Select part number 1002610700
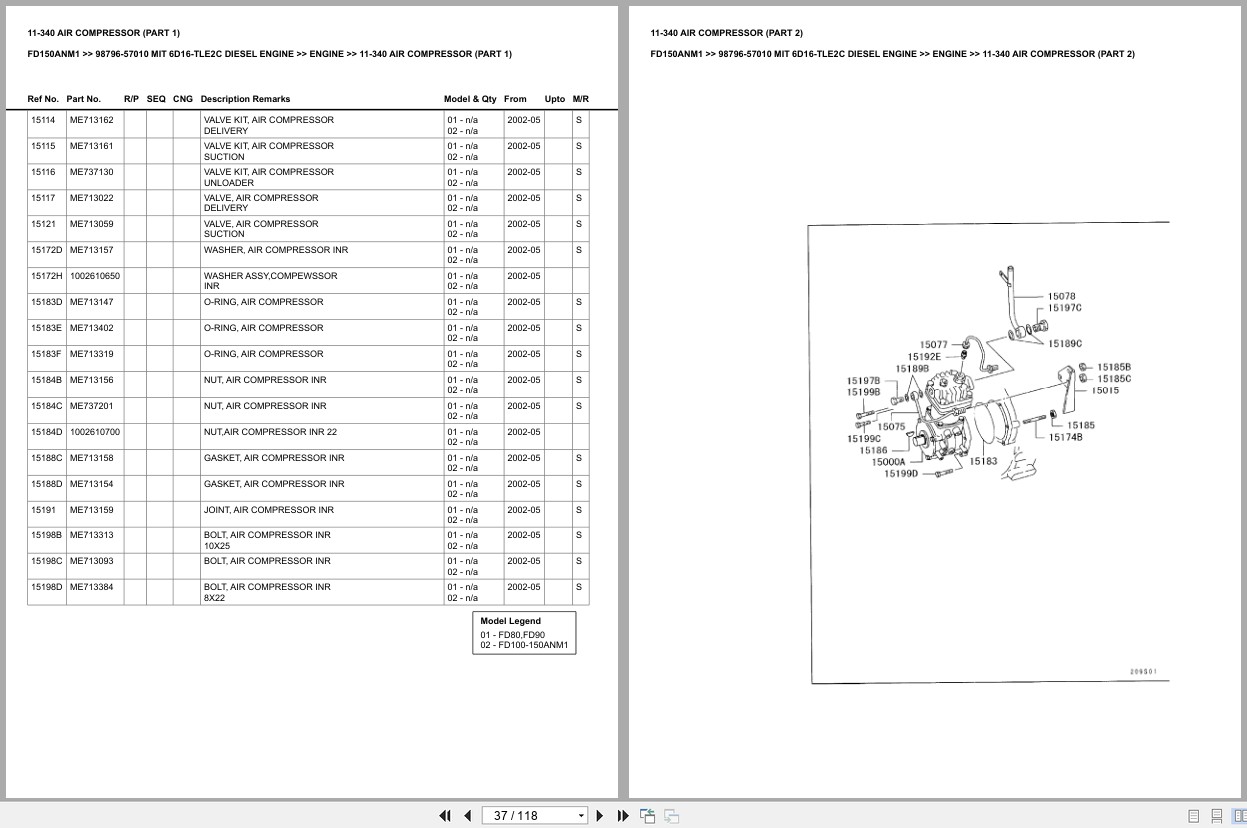Image resolution: width=1247 pixels, height=828 pixels. (95, 432)
